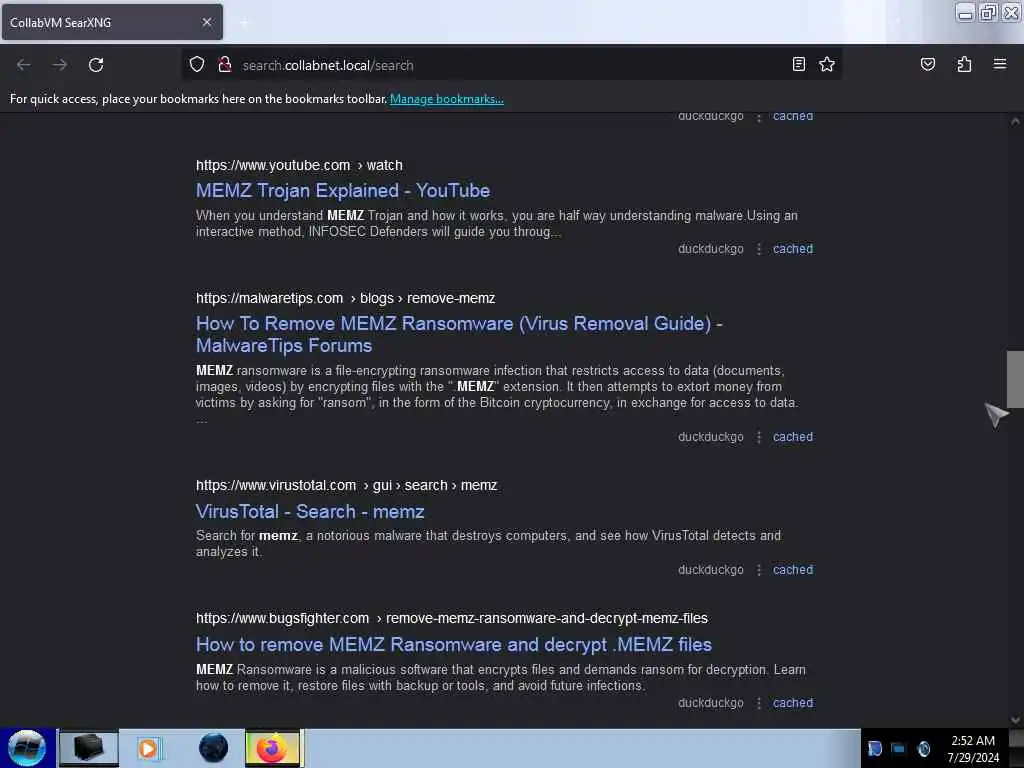Open the black box taskbar application

click(x=89, y=748)
